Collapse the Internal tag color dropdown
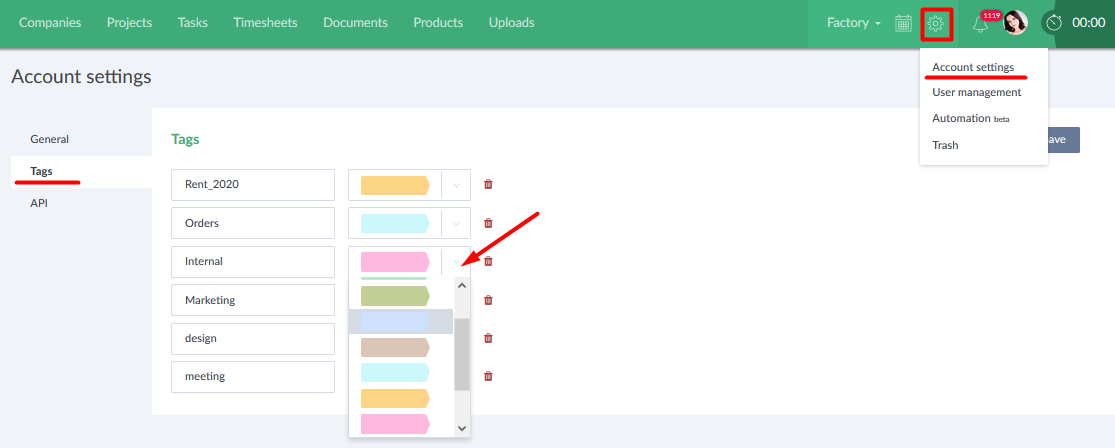 pyautogui.click(x=456, y=262)
